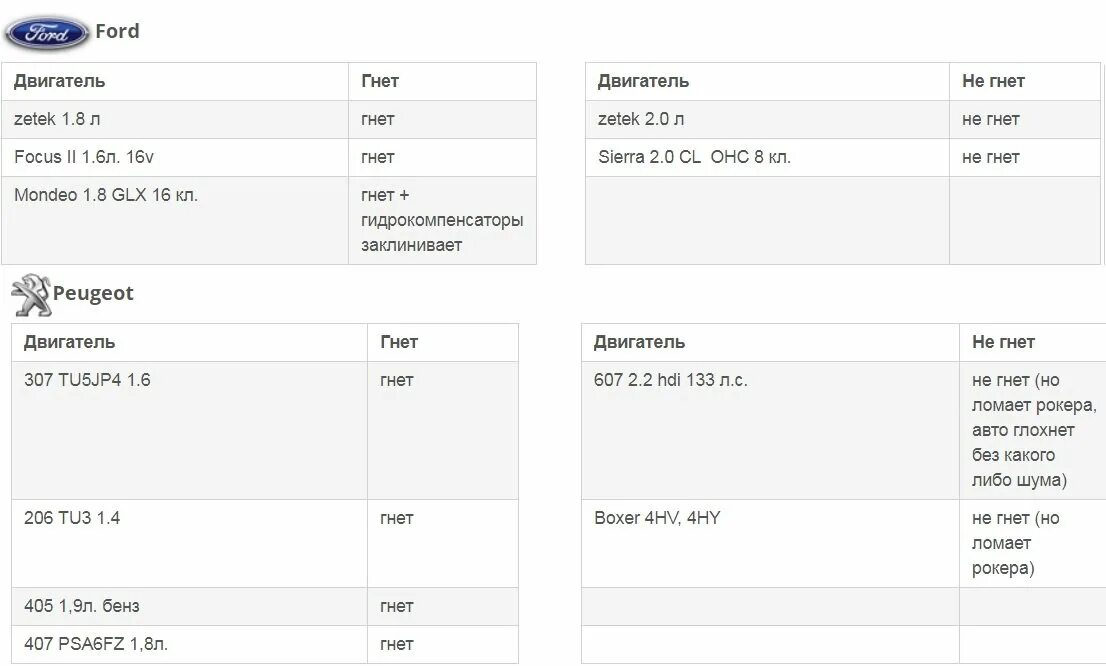Select the Ford heading text
Viewport: 1106px width, 666px height.
(117, 31)
